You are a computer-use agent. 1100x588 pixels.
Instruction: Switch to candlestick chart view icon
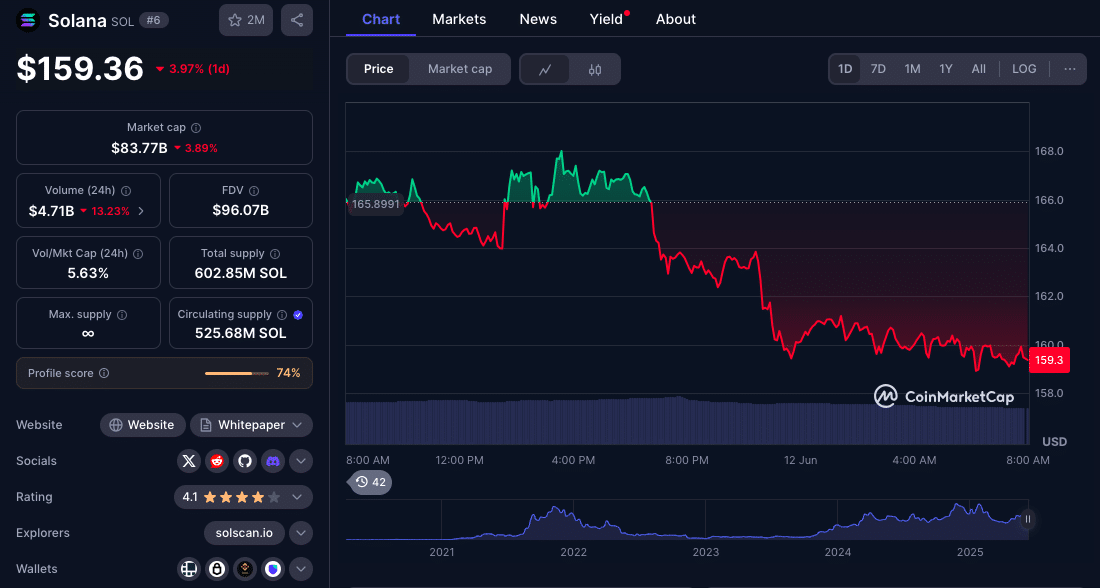pyautogui.click(x=595, y=69)
